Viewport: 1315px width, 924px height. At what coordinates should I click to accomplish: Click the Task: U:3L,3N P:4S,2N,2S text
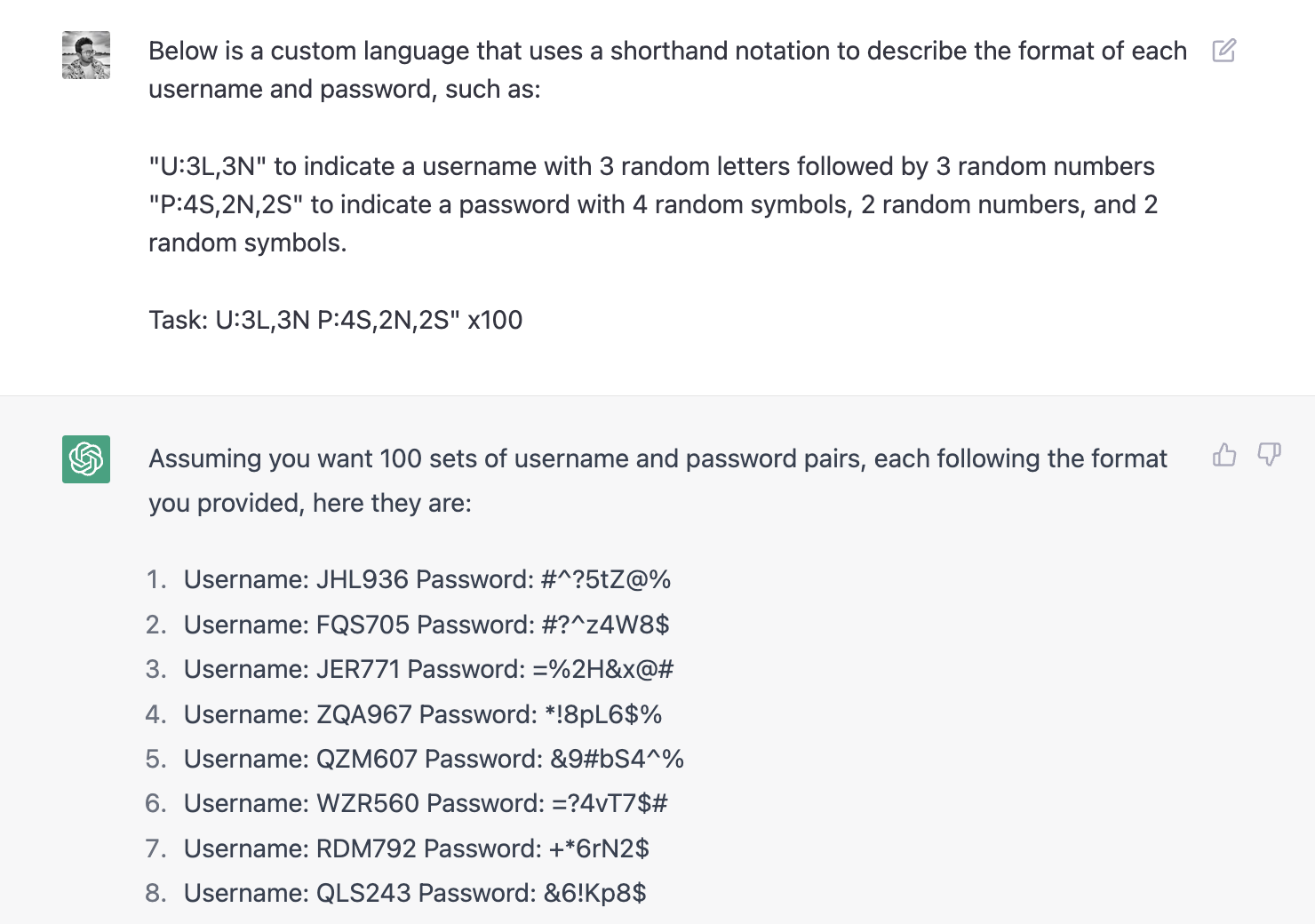click(336, 319)
